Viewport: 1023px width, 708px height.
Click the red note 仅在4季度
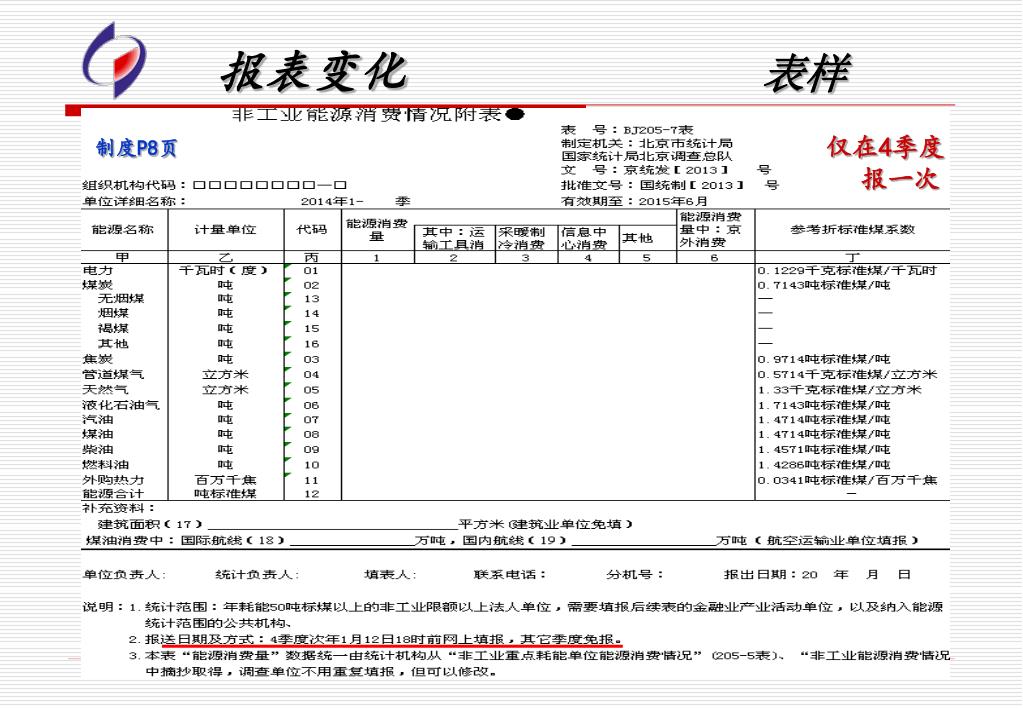pyautogui.click(x=885, y=147)
